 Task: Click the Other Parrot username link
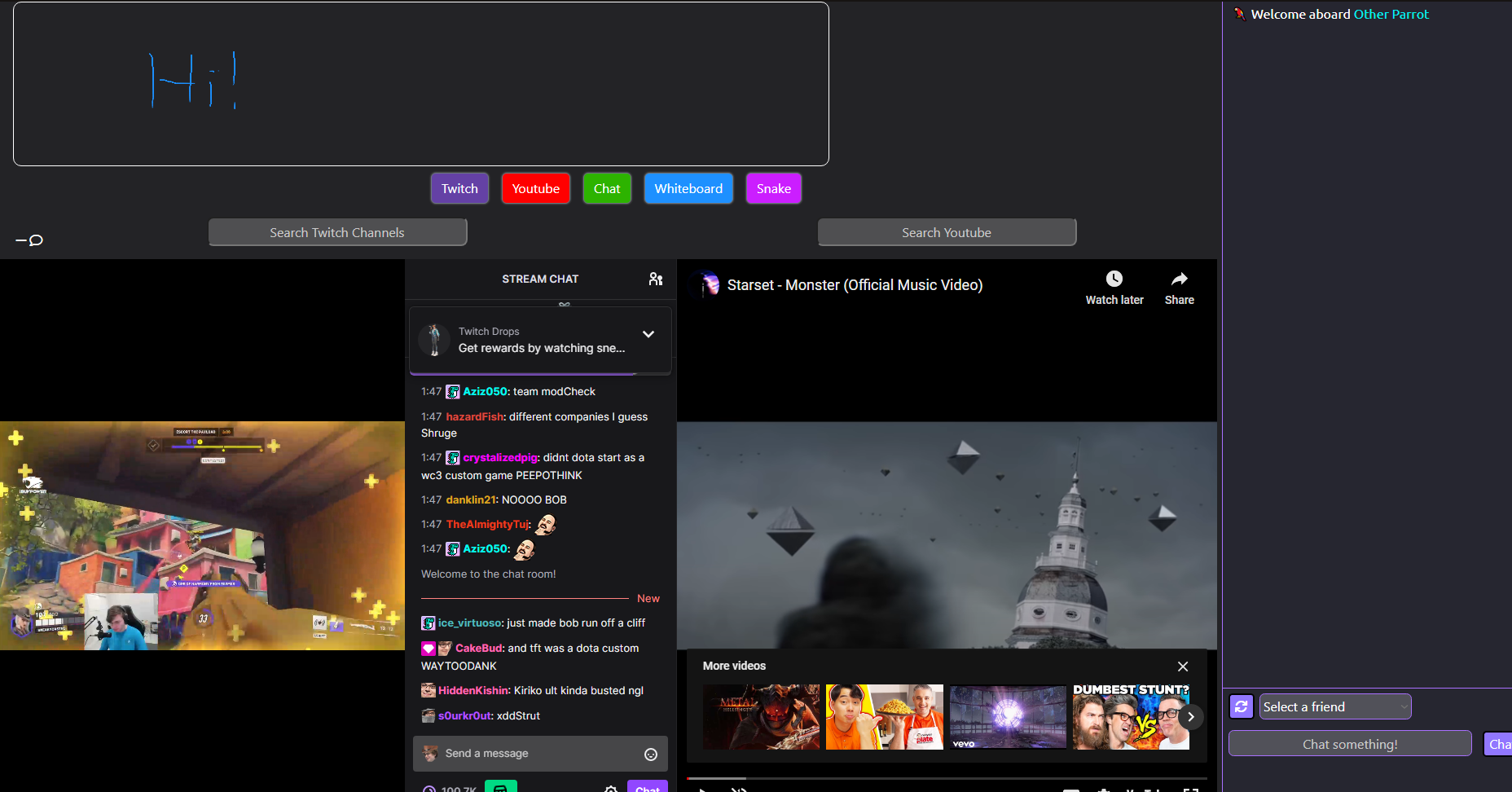[1391, 14]
